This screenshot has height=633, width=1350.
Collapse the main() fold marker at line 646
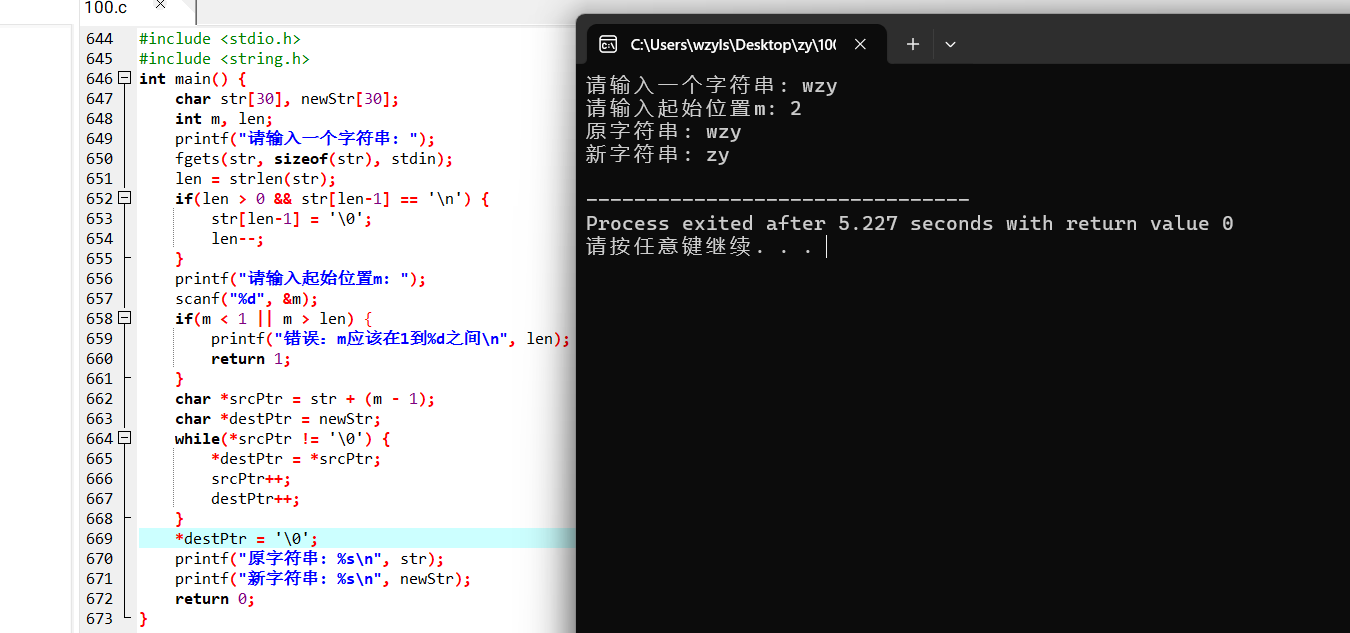(x=124, y=78)
